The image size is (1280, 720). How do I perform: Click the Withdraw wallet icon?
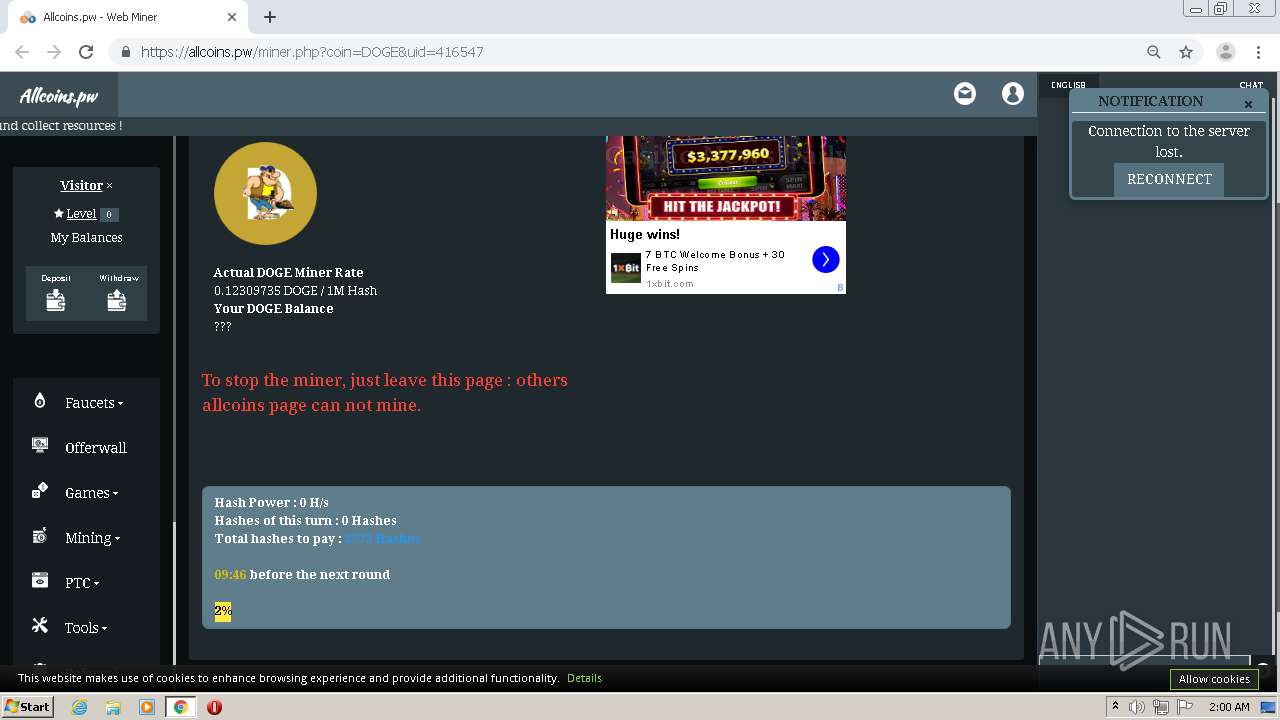[117, 300]
